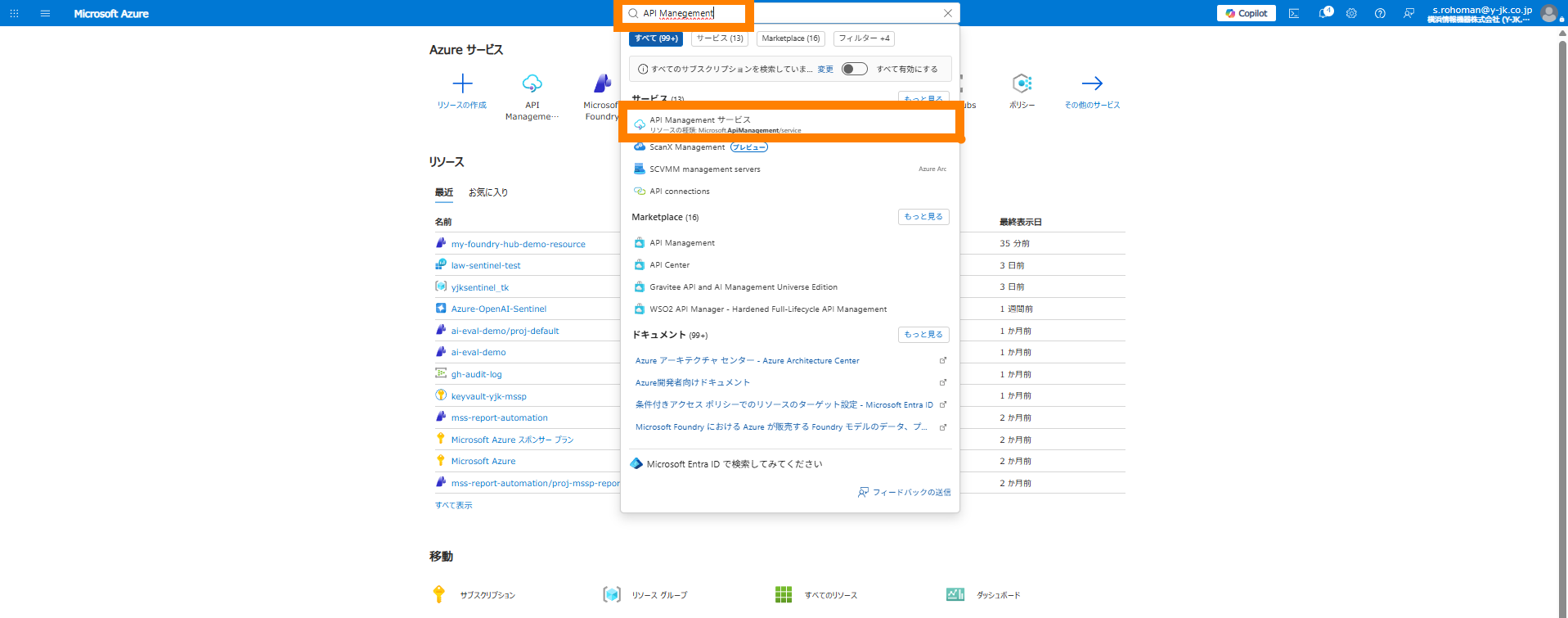Image resolution: width=1568 pixels, height=618 pixels.
Task: Click the Microsoft Azure home title
Action: pos(111,13)
